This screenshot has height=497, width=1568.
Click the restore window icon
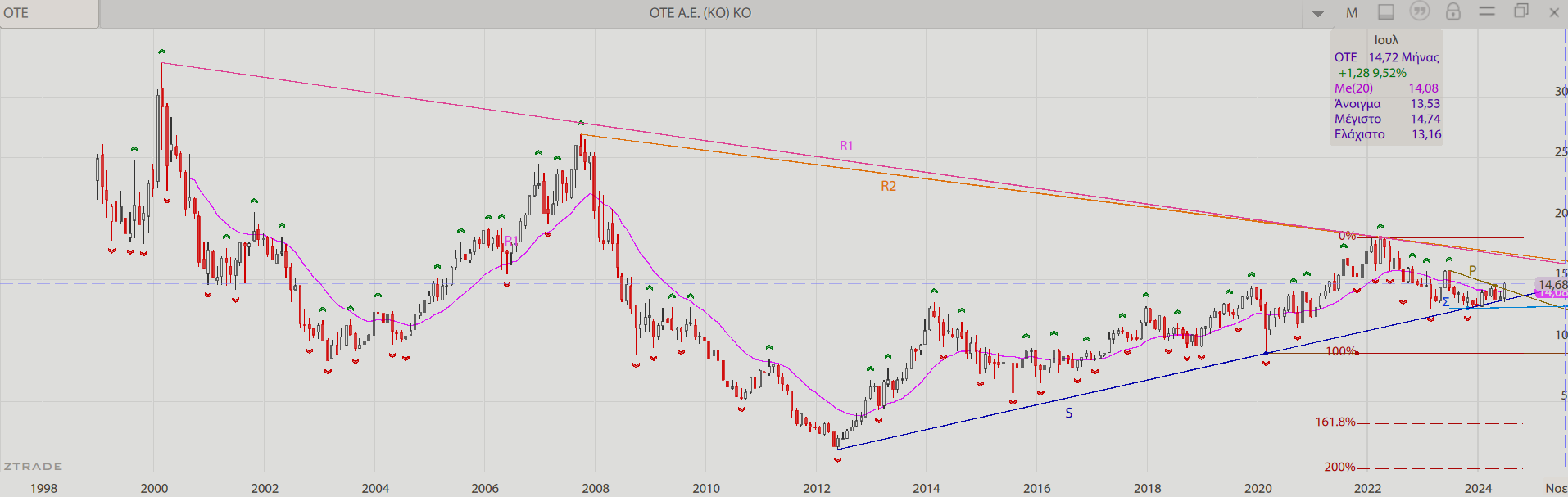point(1521,11)
